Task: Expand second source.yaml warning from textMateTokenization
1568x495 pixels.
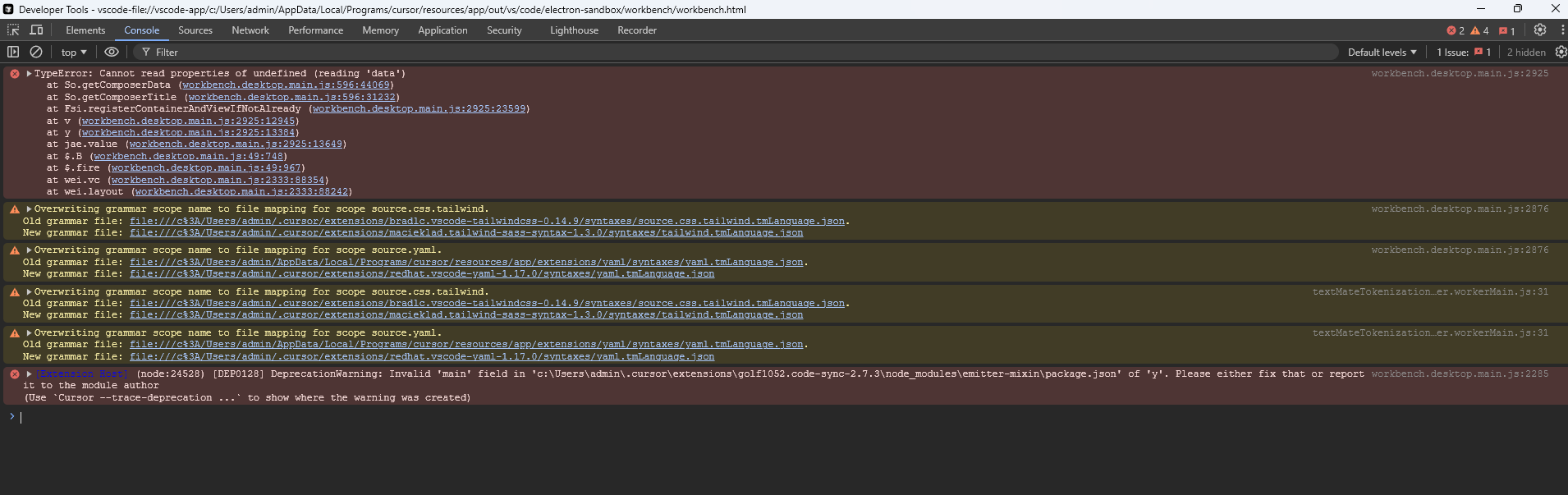Action: pos(29,332)
